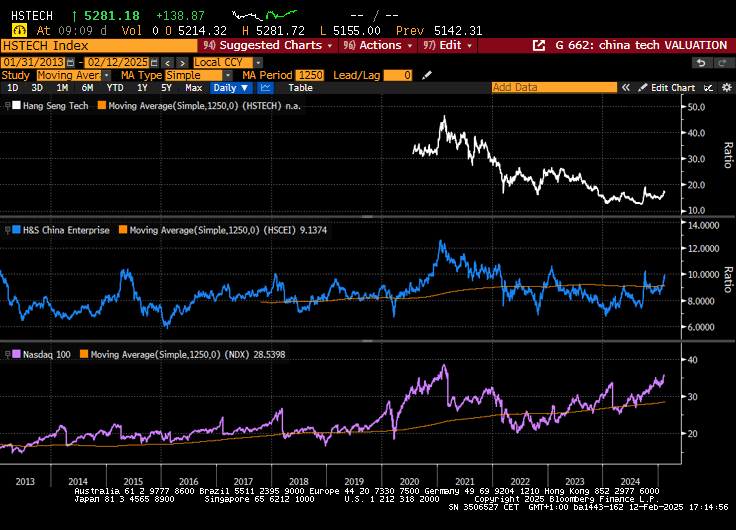Viewport: 736px width, 530px height.
Task: Click the Prev close value 5142.31
Action: [458, 31]
